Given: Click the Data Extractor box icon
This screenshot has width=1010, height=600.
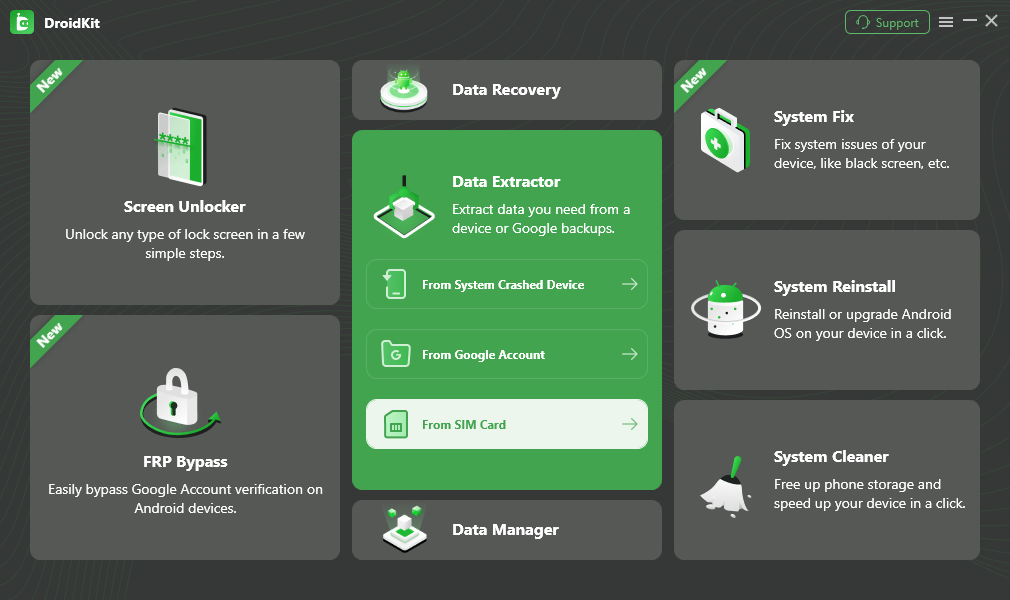Looking at the screenshot, I should [404, 208].
